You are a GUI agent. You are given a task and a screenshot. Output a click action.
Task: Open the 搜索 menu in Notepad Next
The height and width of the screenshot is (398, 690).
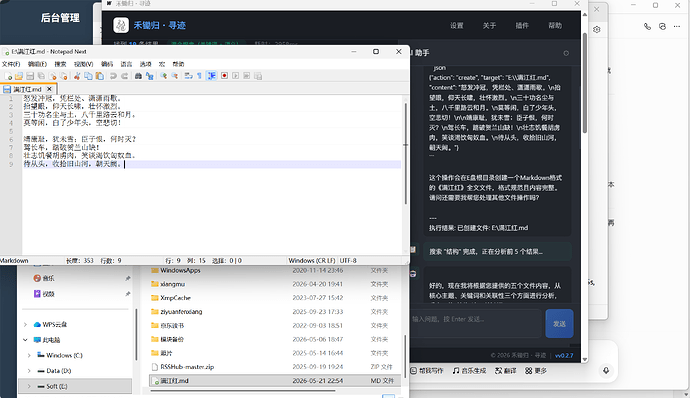pyautogui.click(x=60, y=64)
